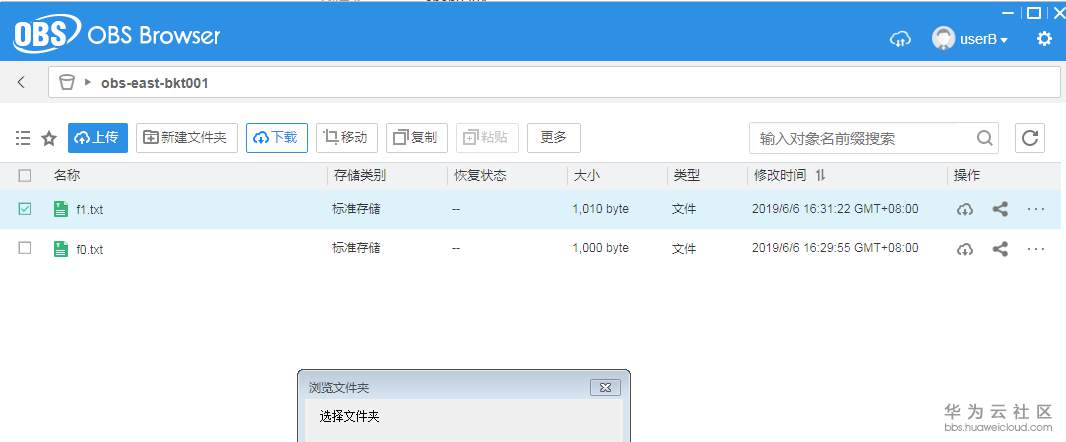
Task: Click the search magnifier icon
Action: pyautogui.click(x=984, y=139)
